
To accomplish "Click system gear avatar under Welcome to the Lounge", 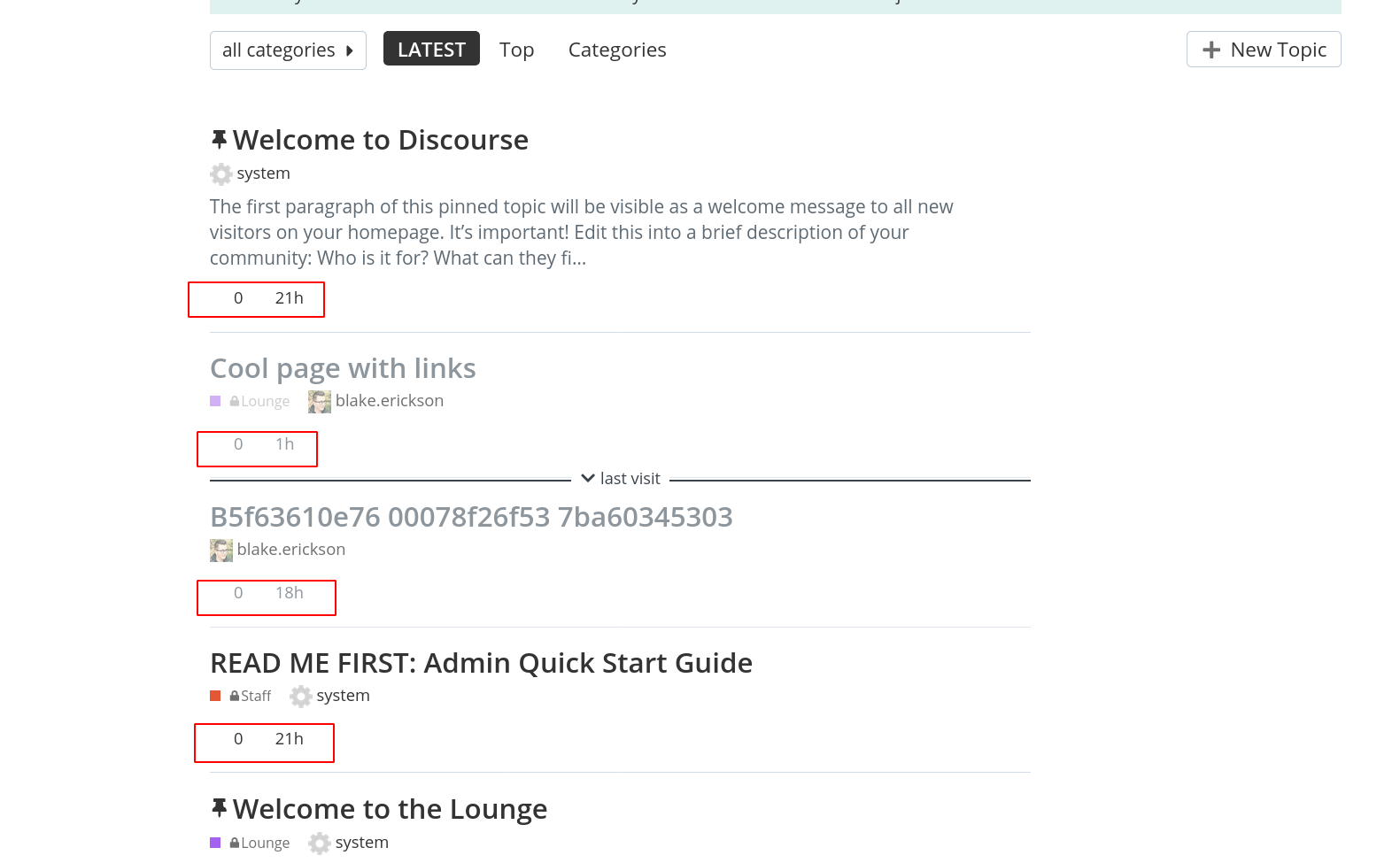I will point(320,844).
